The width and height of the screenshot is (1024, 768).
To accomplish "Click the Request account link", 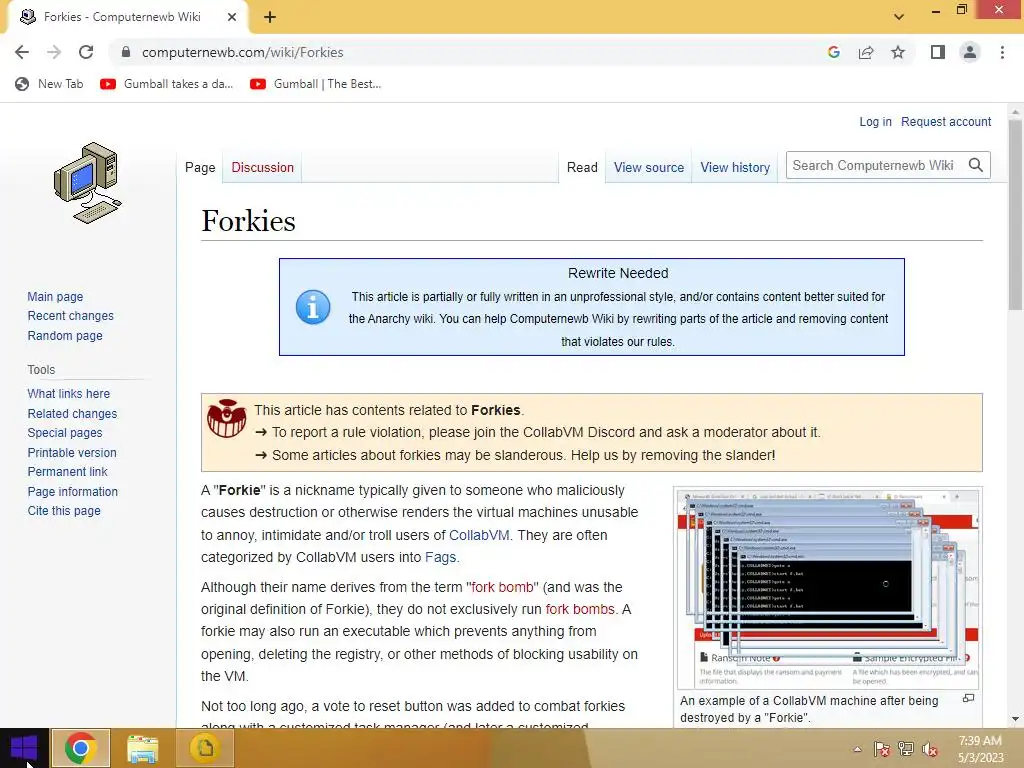I will pos(946,121).
